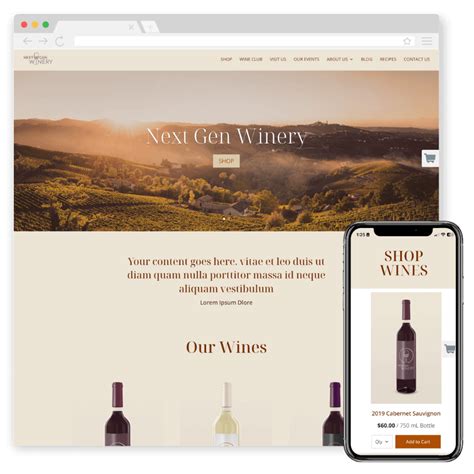Open the 2019 Cabernet Sauvignon product link
Image resolution: width=474 pixels, height=474 pixels.
click(406, 413)
